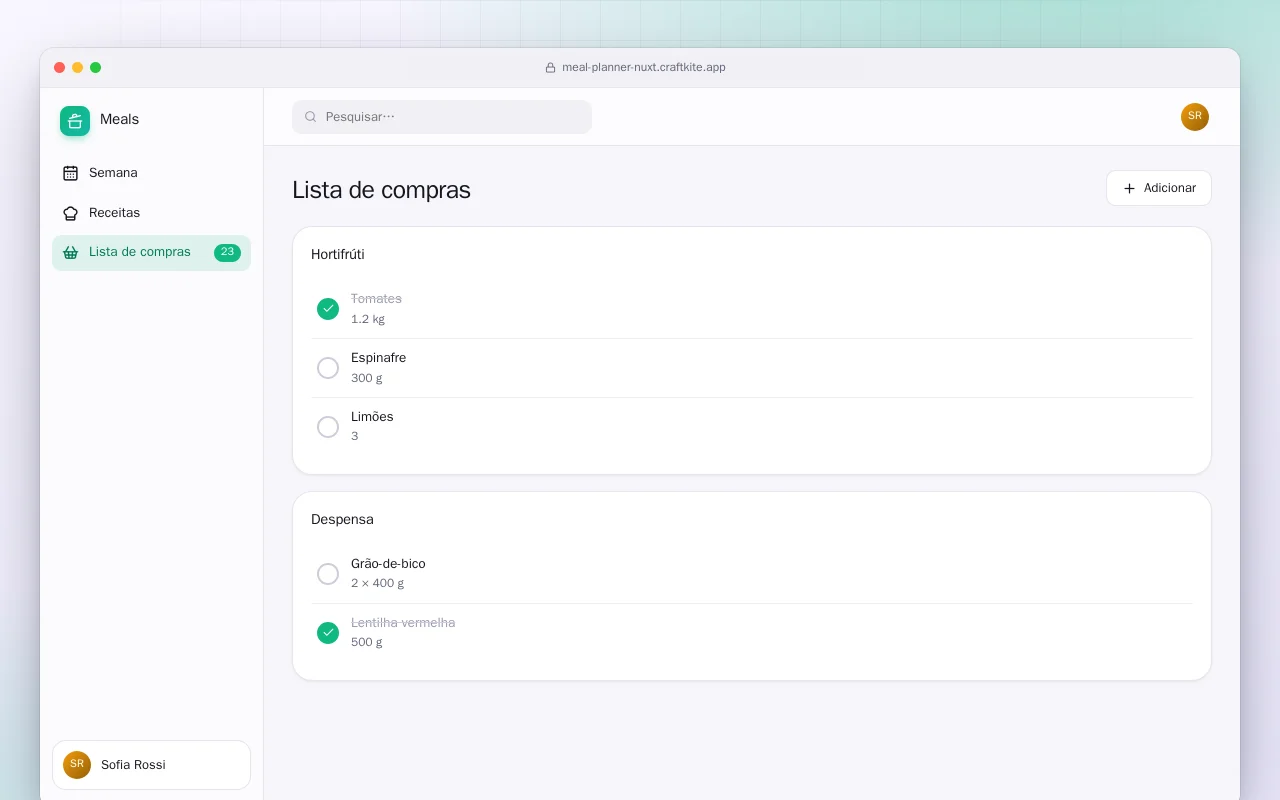Viewport: 1280px width, 800px height.
Task: Open the Semana page
Action: click(x=151, y=173)
